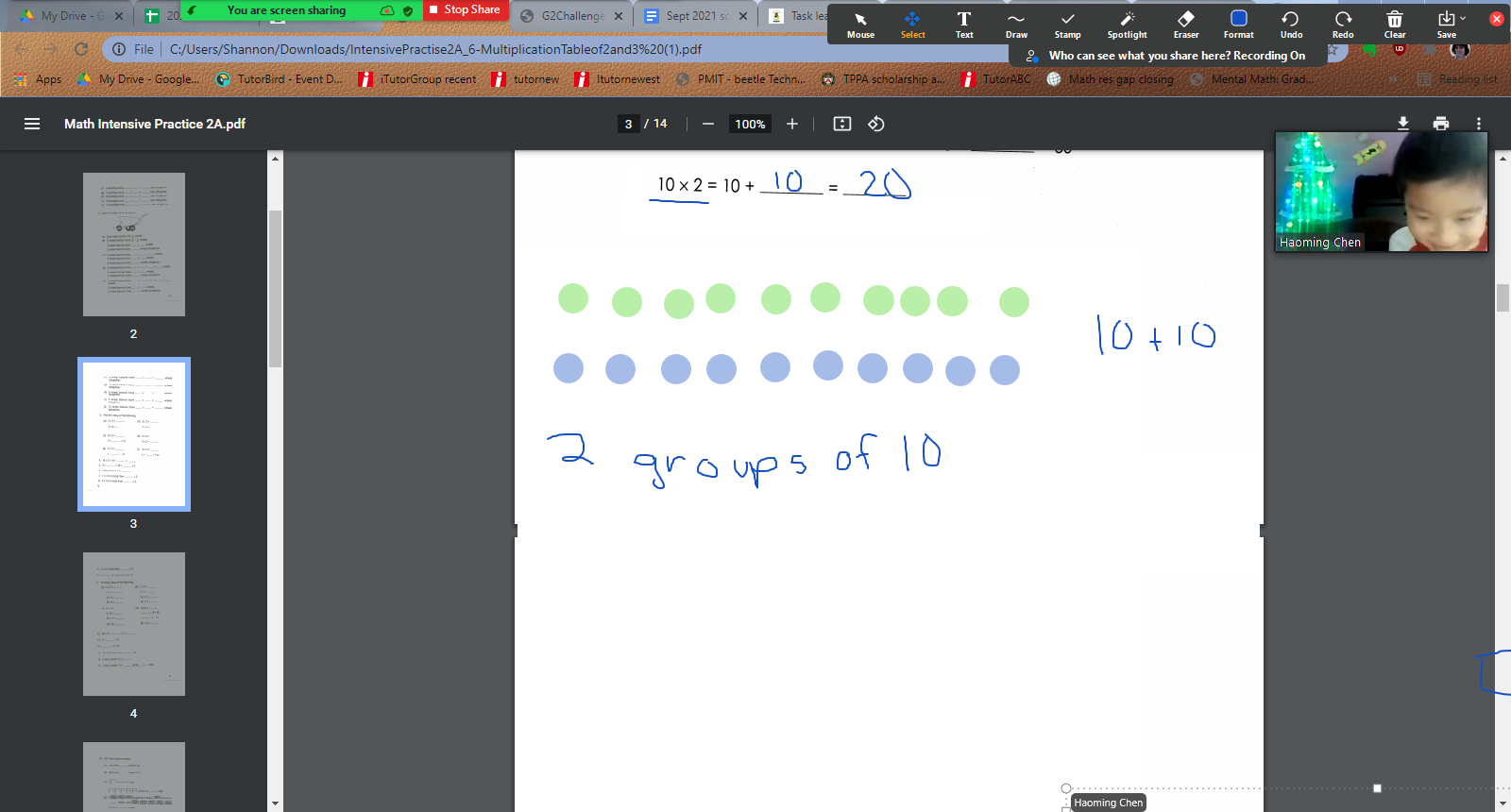This screenshot has height=812, width=1511.
Task: Click the thumbnail panel scrollbar
Action: tap(275, 288)
